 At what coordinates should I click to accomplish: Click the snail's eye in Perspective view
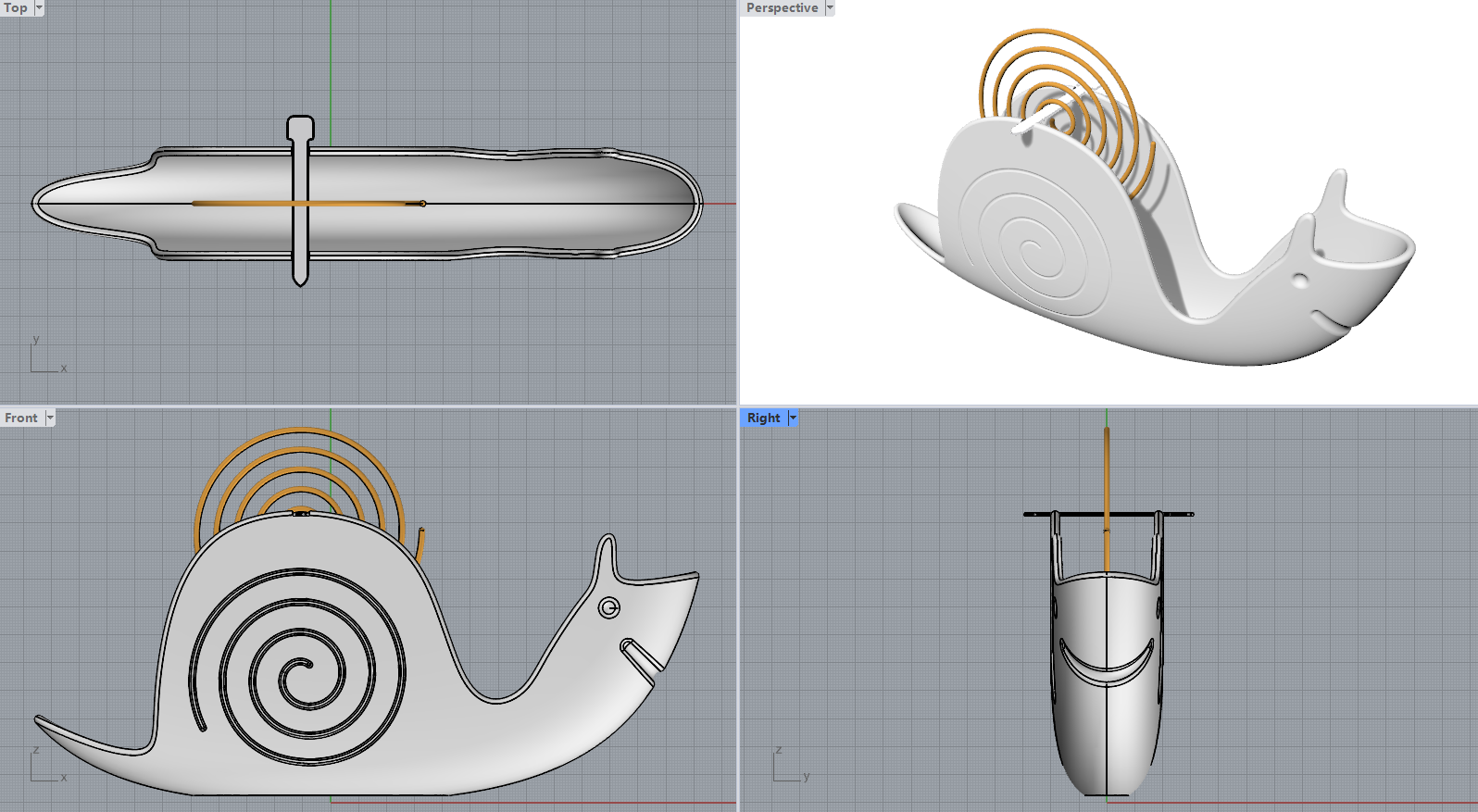pos(1300,280)
